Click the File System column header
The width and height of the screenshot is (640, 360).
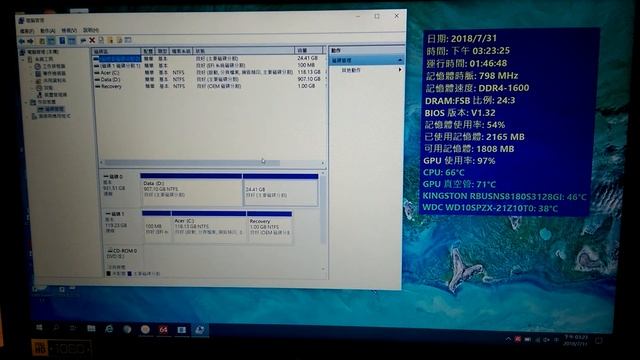click(x=181, y=51)
